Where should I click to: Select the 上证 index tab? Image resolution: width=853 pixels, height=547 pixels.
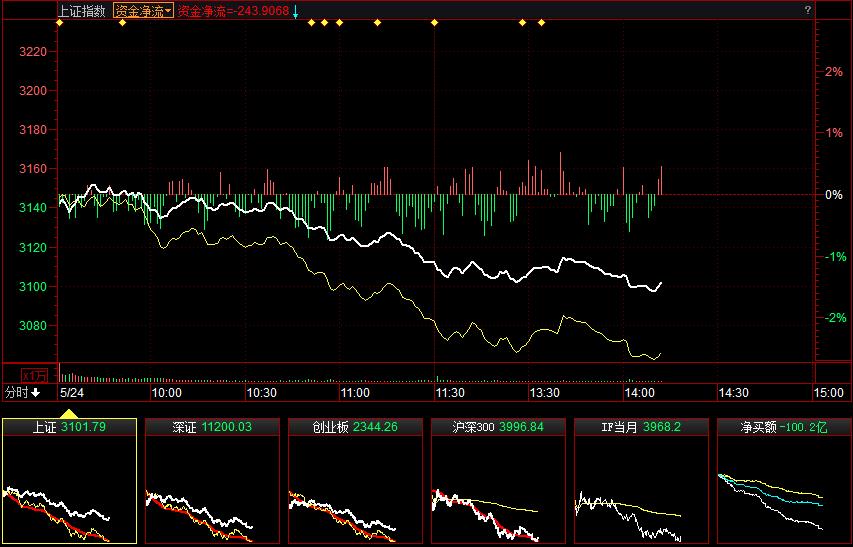[x=69, y=427]
